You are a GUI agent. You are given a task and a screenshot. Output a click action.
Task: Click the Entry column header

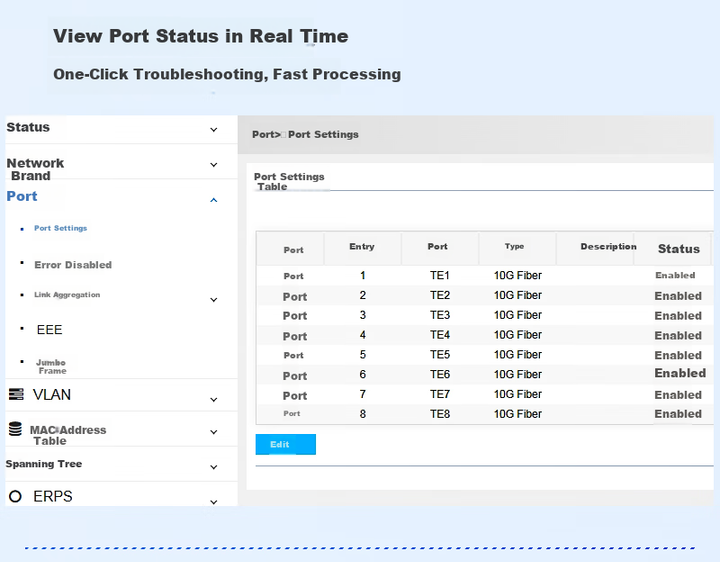point(362,247)
